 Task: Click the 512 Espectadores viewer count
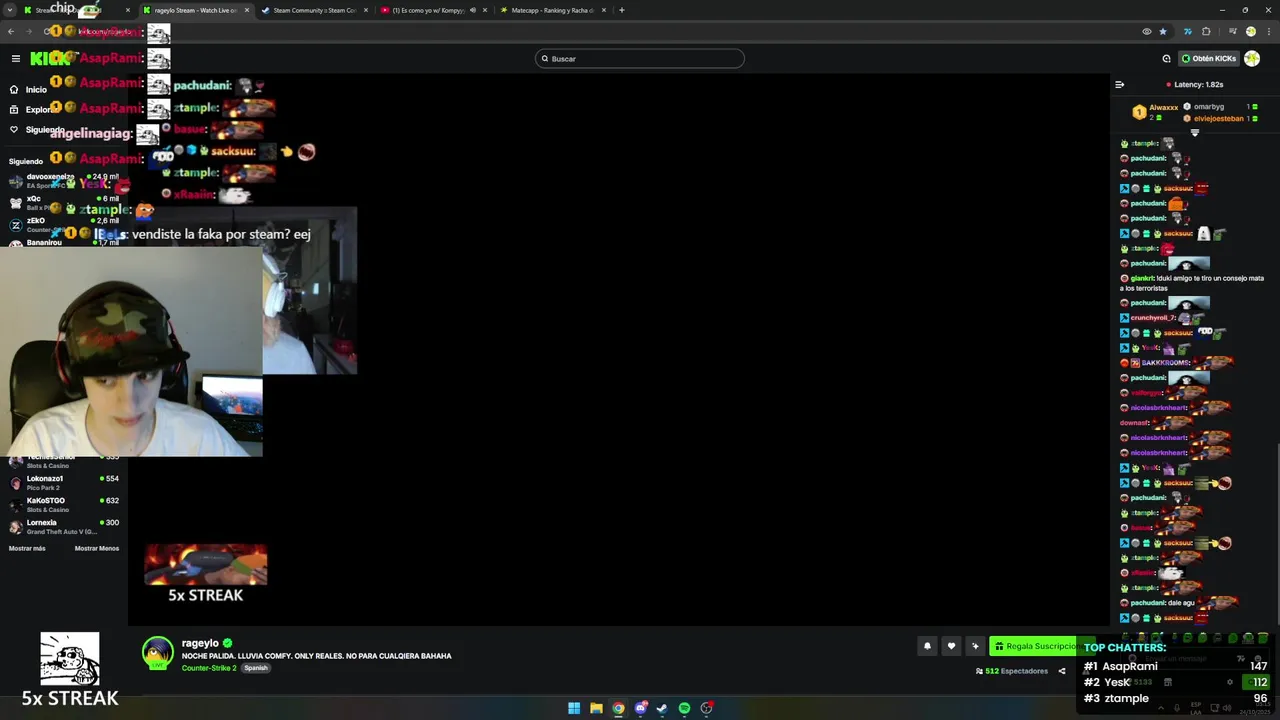click(x=1012, y=671)
